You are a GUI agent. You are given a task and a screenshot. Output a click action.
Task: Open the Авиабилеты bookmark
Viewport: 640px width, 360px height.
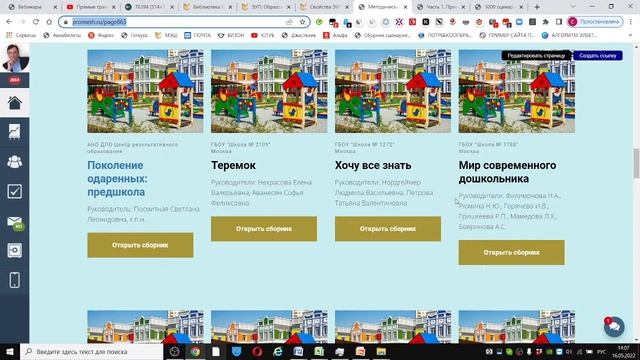coord(62,36)
